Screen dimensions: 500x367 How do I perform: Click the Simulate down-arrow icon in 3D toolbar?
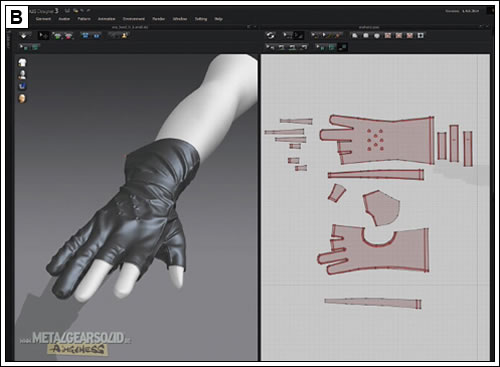click(x=24, y=35)
